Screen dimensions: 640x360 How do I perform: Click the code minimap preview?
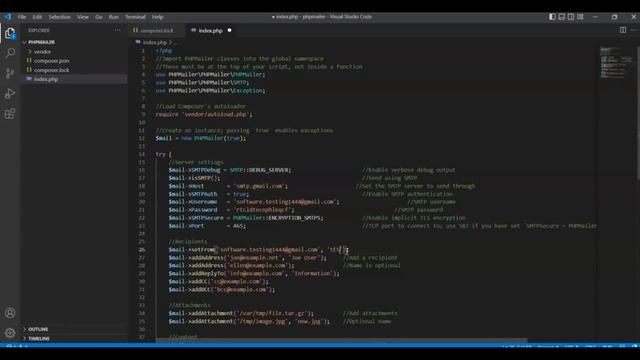click(x=616, y=62)
